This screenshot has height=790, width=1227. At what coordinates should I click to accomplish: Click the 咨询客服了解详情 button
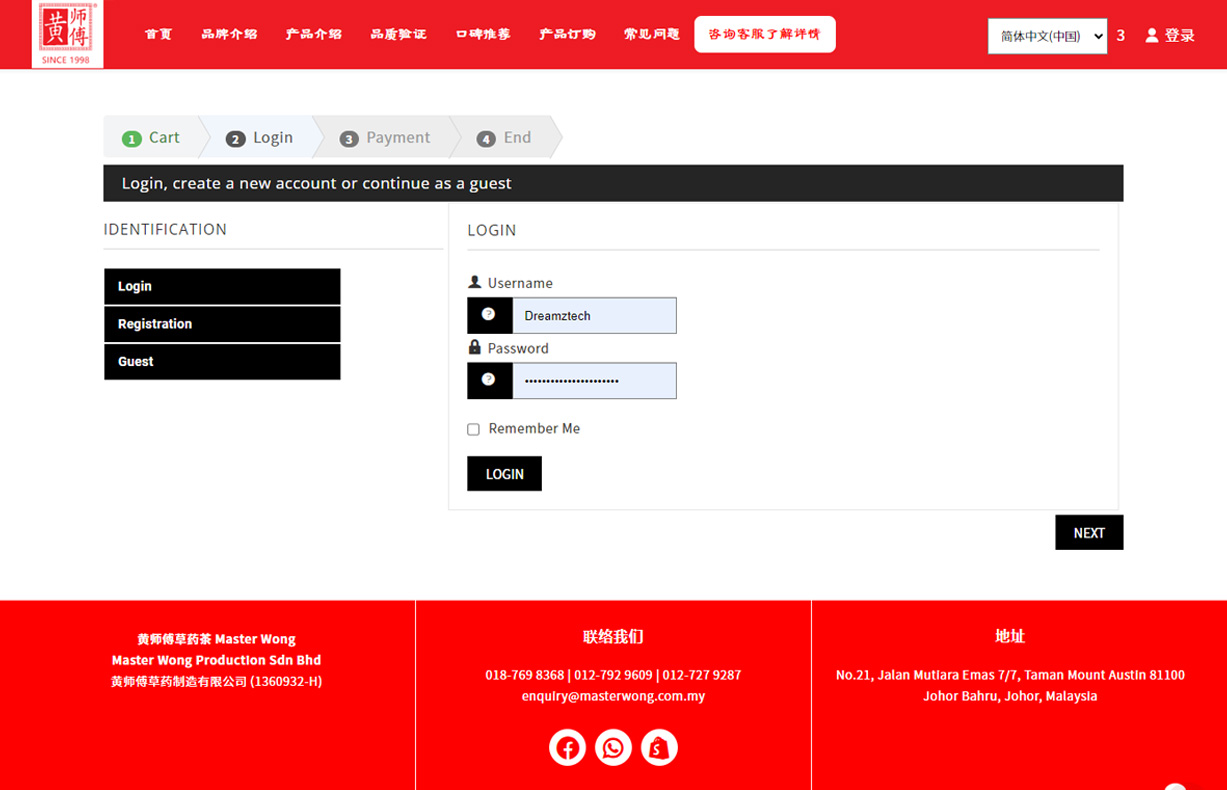coord(765,34)
